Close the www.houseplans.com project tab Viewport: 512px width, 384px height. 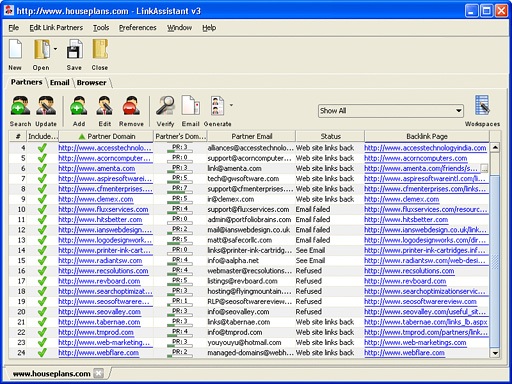(x=98, y=373)
